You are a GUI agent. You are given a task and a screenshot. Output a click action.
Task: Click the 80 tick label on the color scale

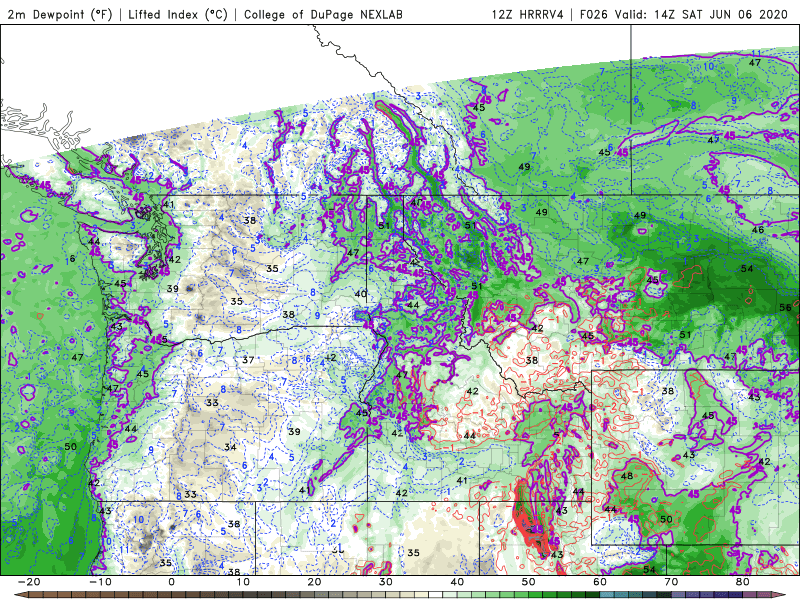(743, 582)
